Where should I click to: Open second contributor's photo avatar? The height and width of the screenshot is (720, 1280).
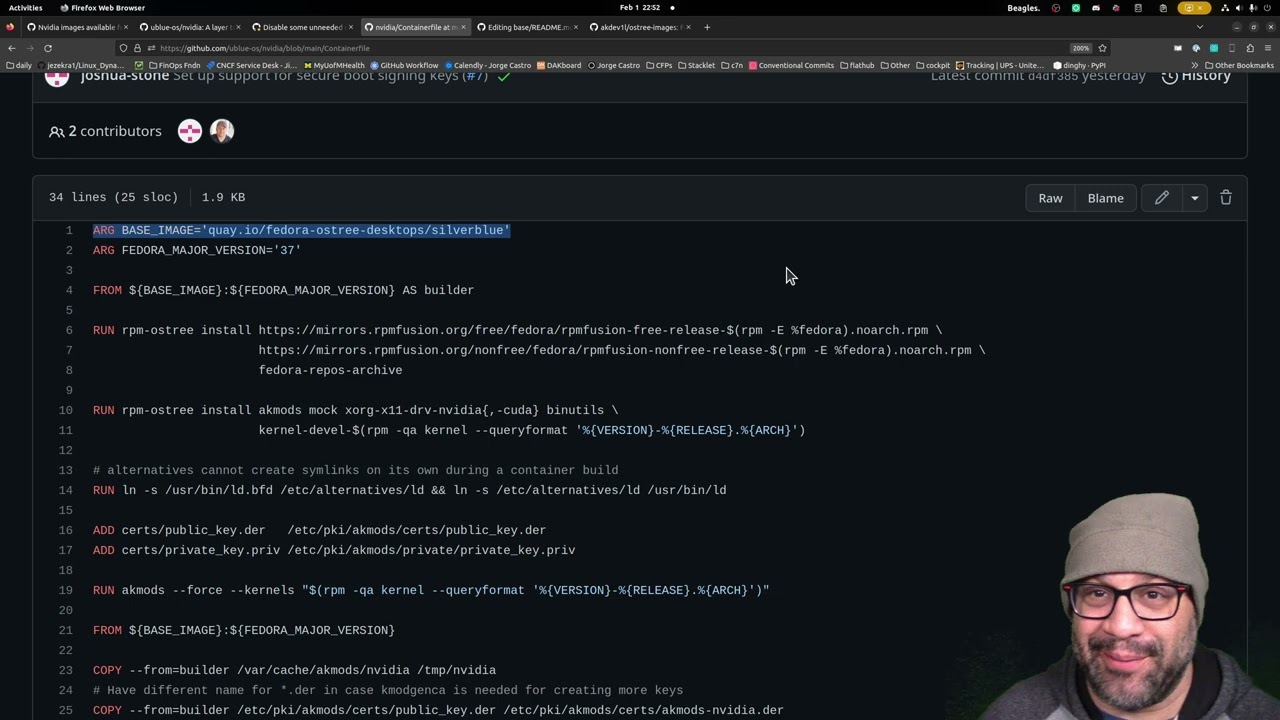222,131
